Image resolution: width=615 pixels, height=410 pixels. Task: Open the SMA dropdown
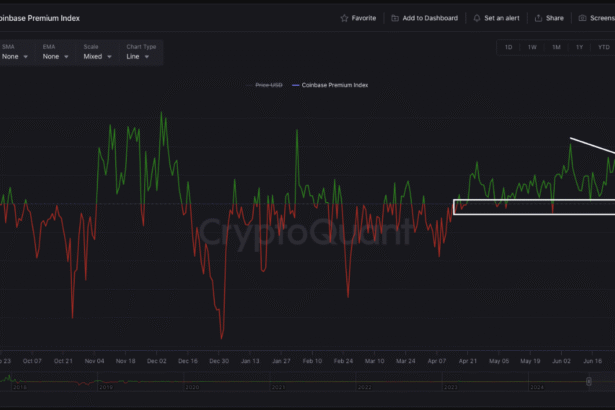tap(16, 57)
